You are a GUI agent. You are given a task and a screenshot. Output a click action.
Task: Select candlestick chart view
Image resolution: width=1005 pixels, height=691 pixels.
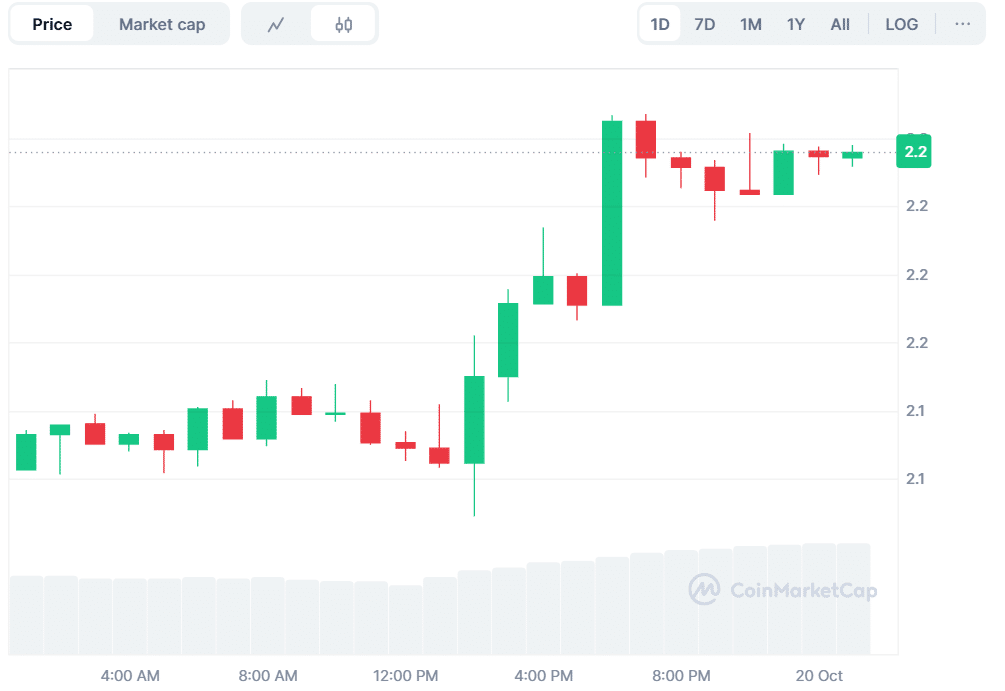[x=343, y=24]
